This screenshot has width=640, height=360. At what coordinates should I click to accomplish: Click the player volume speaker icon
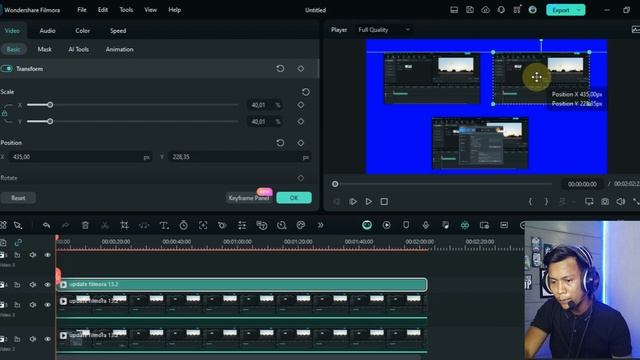tap(621, 202)
